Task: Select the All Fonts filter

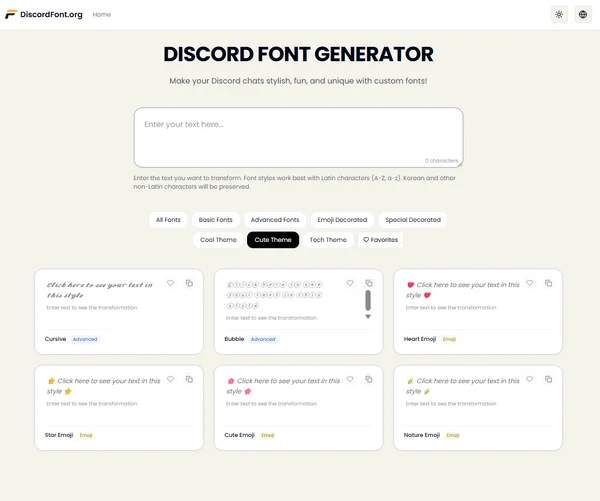Action: tap(168, 220)
